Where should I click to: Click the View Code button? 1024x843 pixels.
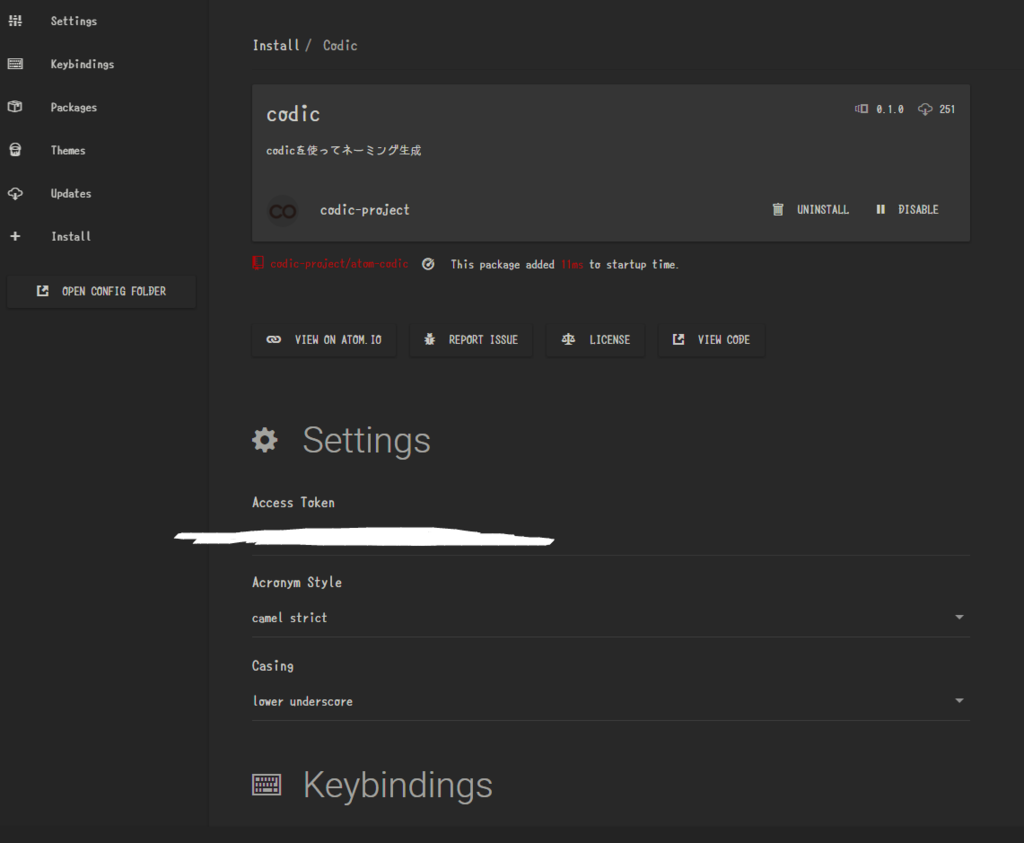coord(711,340)
